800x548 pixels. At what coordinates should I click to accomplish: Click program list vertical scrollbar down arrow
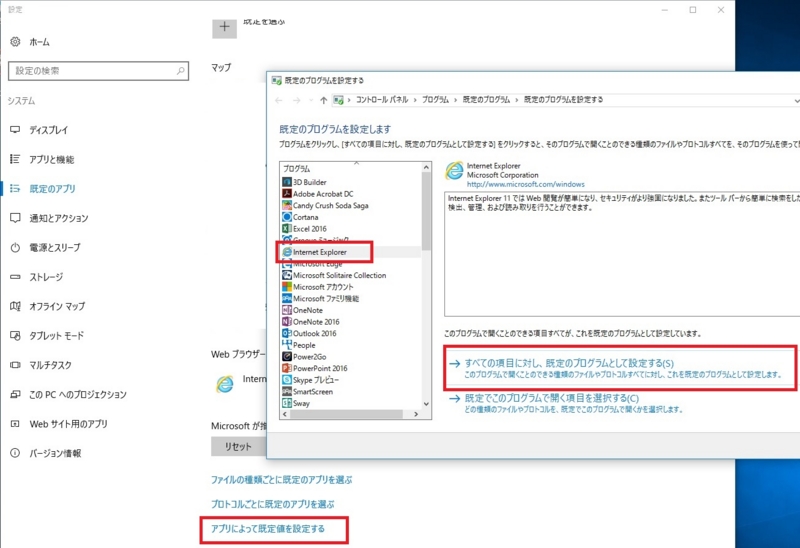(x=426, y=404)
